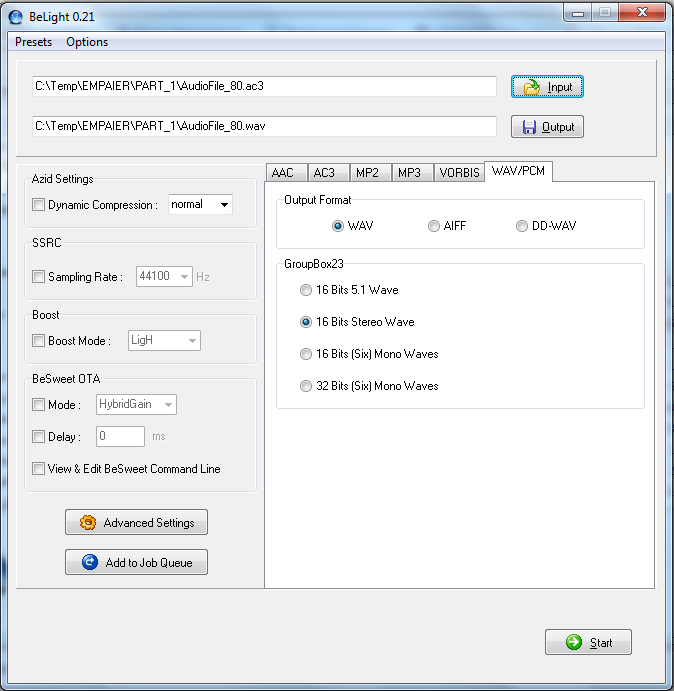
Task: Click the folder icon on Input button
Action: (532, 87)
